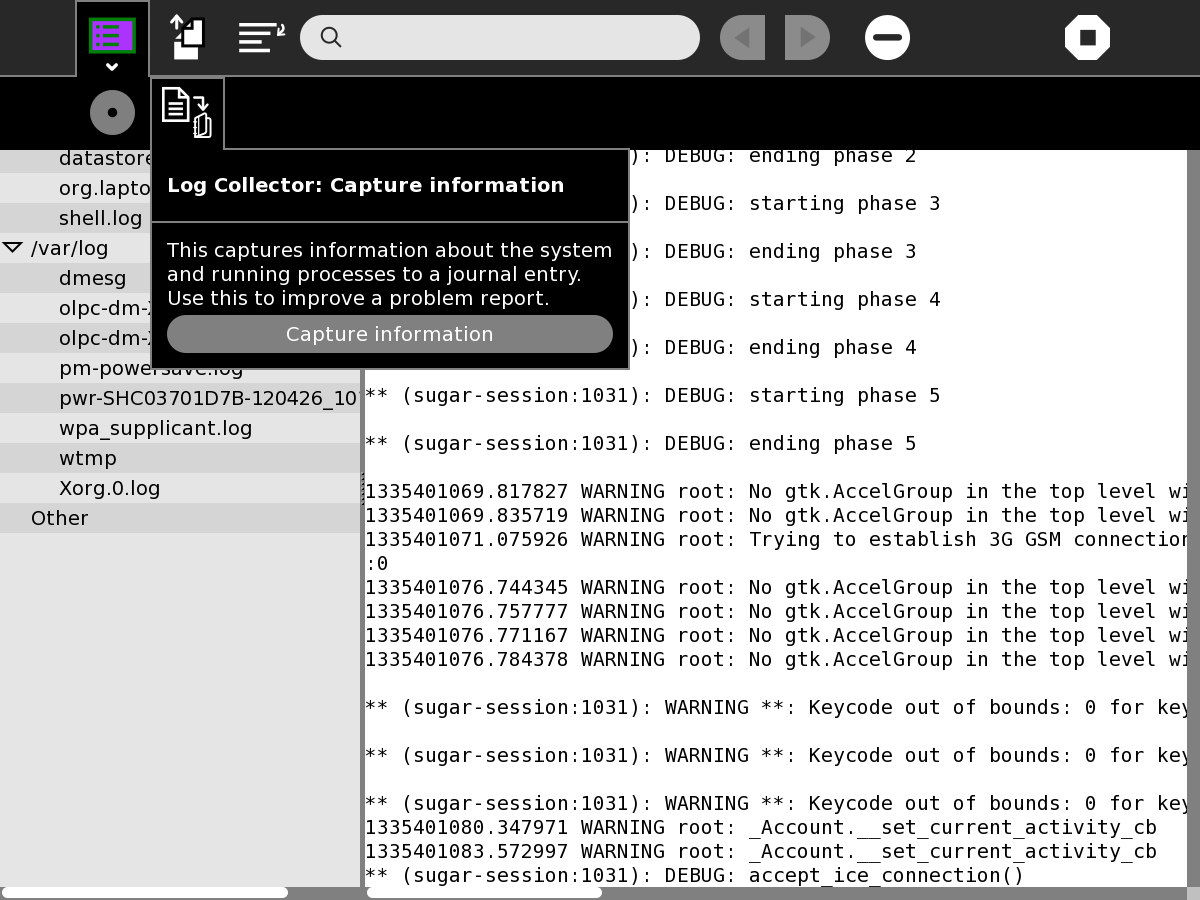Click the minus-circle delete log icon
The height and width of the screenshot is (900, 1200).
887,38
